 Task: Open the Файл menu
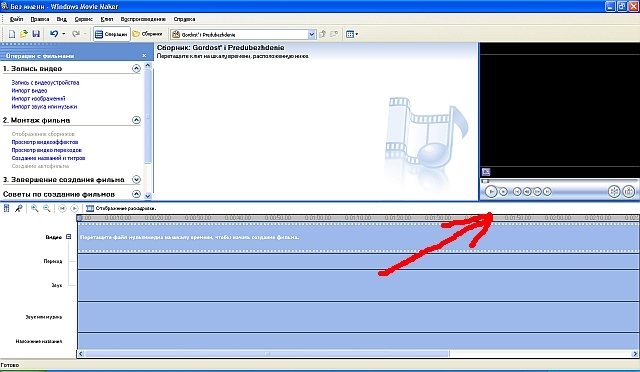[x=16, y=19]
